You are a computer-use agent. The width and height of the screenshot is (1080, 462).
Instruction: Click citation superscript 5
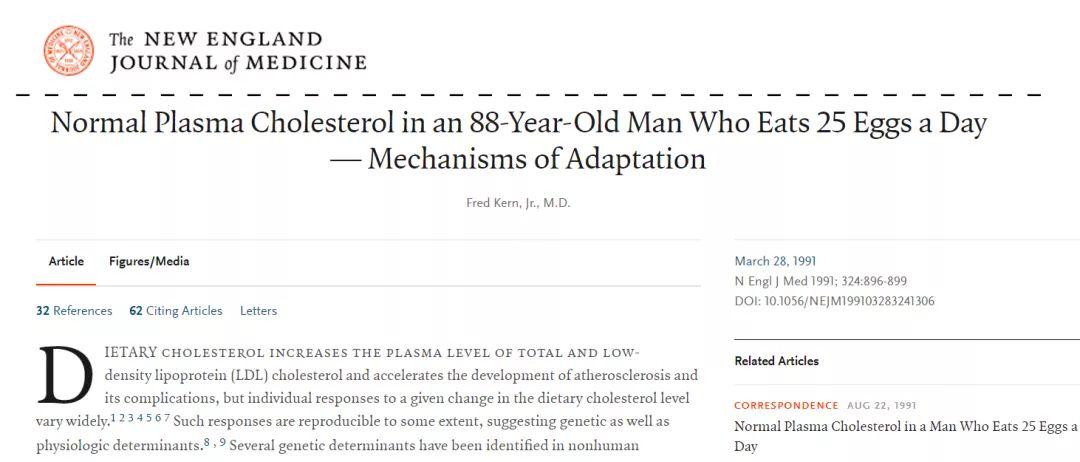(x=149, y=418)
